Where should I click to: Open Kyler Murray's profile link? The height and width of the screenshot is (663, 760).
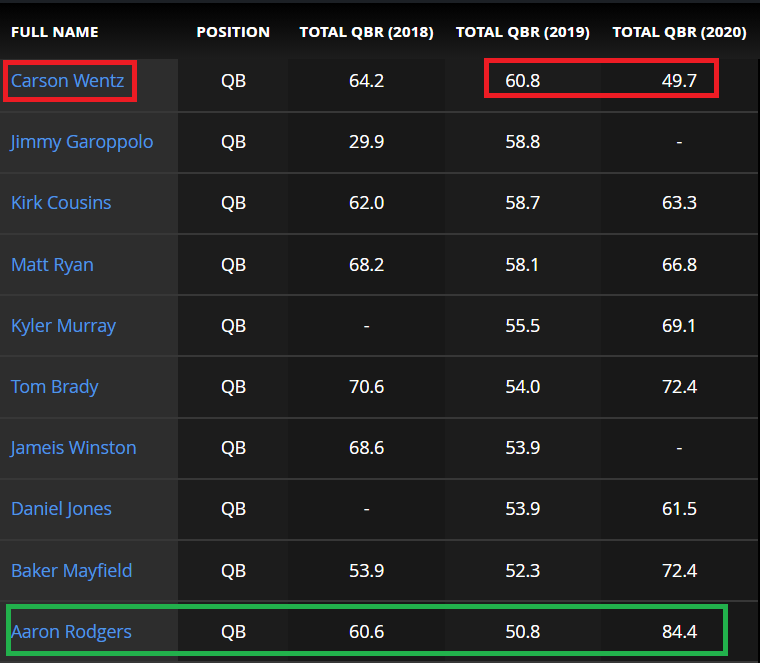(x=63, y=326)
